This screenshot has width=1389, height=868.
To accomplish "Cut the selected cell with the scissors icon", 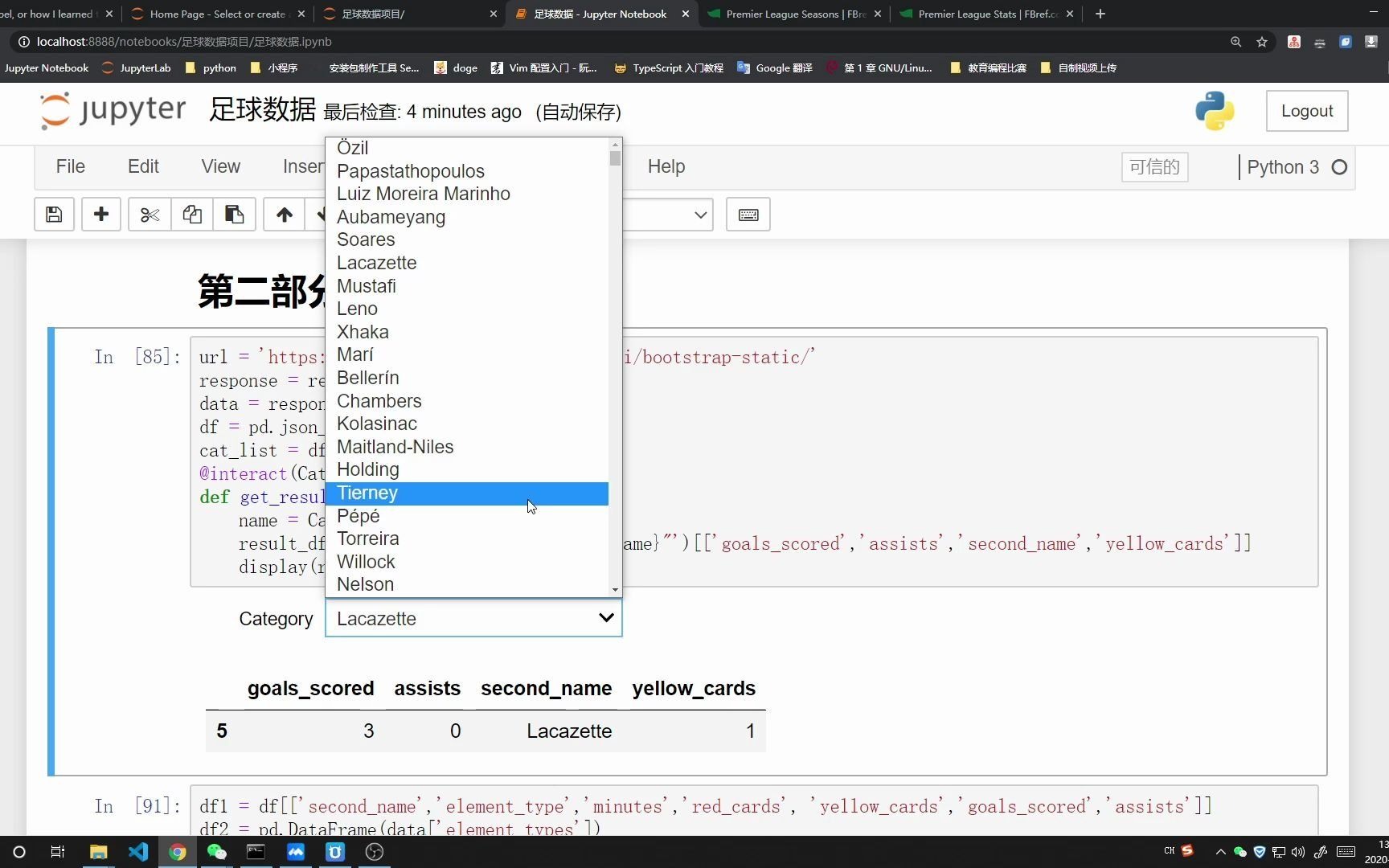I will 149,214.
